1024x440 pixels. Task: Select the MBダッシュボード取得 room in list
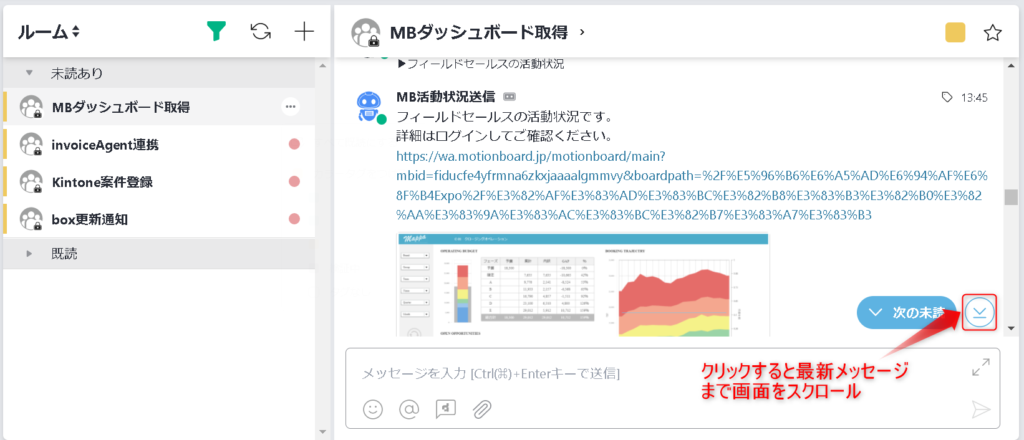(x=159, y=106)
